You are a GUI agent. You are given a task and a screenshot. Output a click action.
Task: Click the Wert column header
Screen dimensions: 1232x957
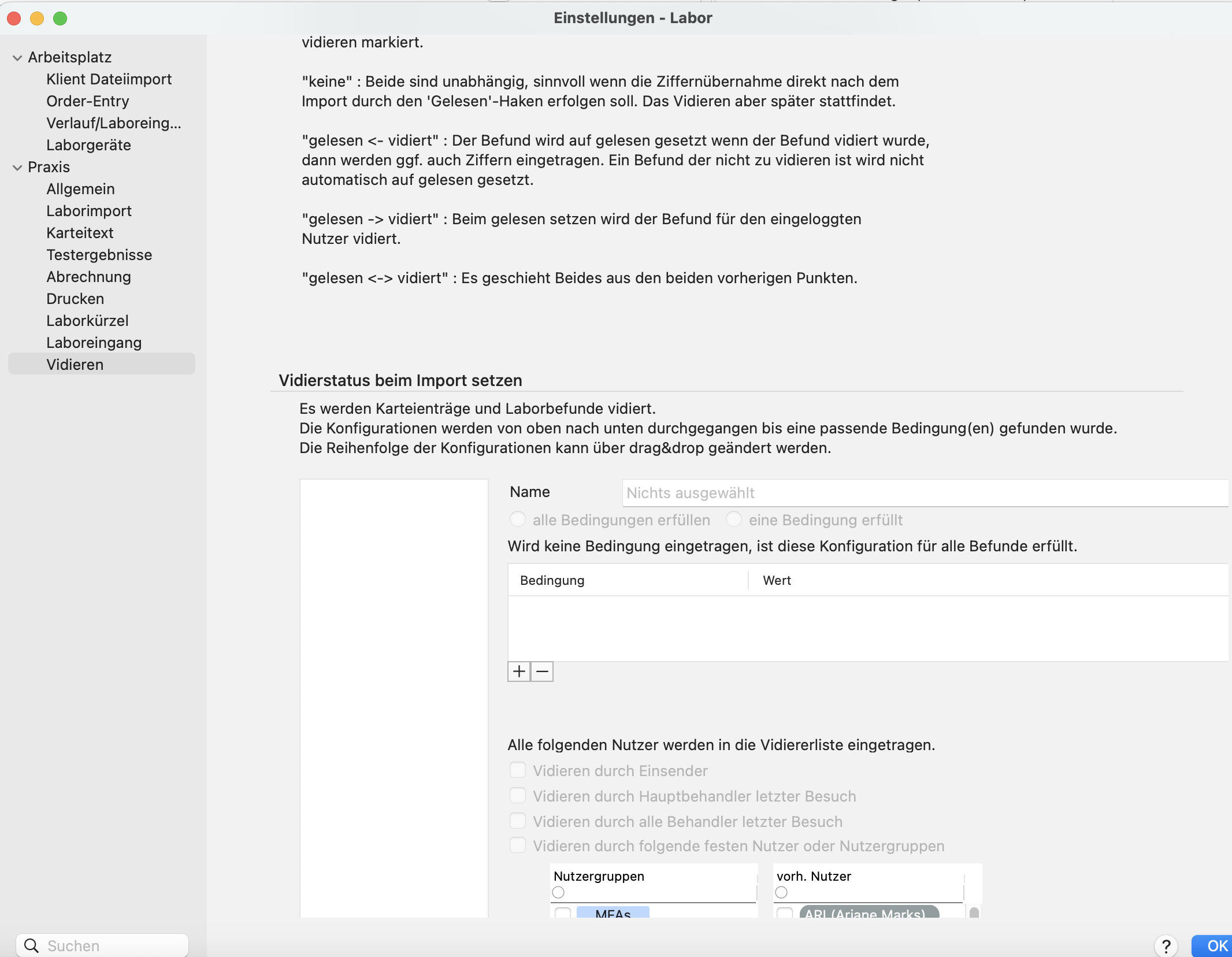tap(988, 580)
